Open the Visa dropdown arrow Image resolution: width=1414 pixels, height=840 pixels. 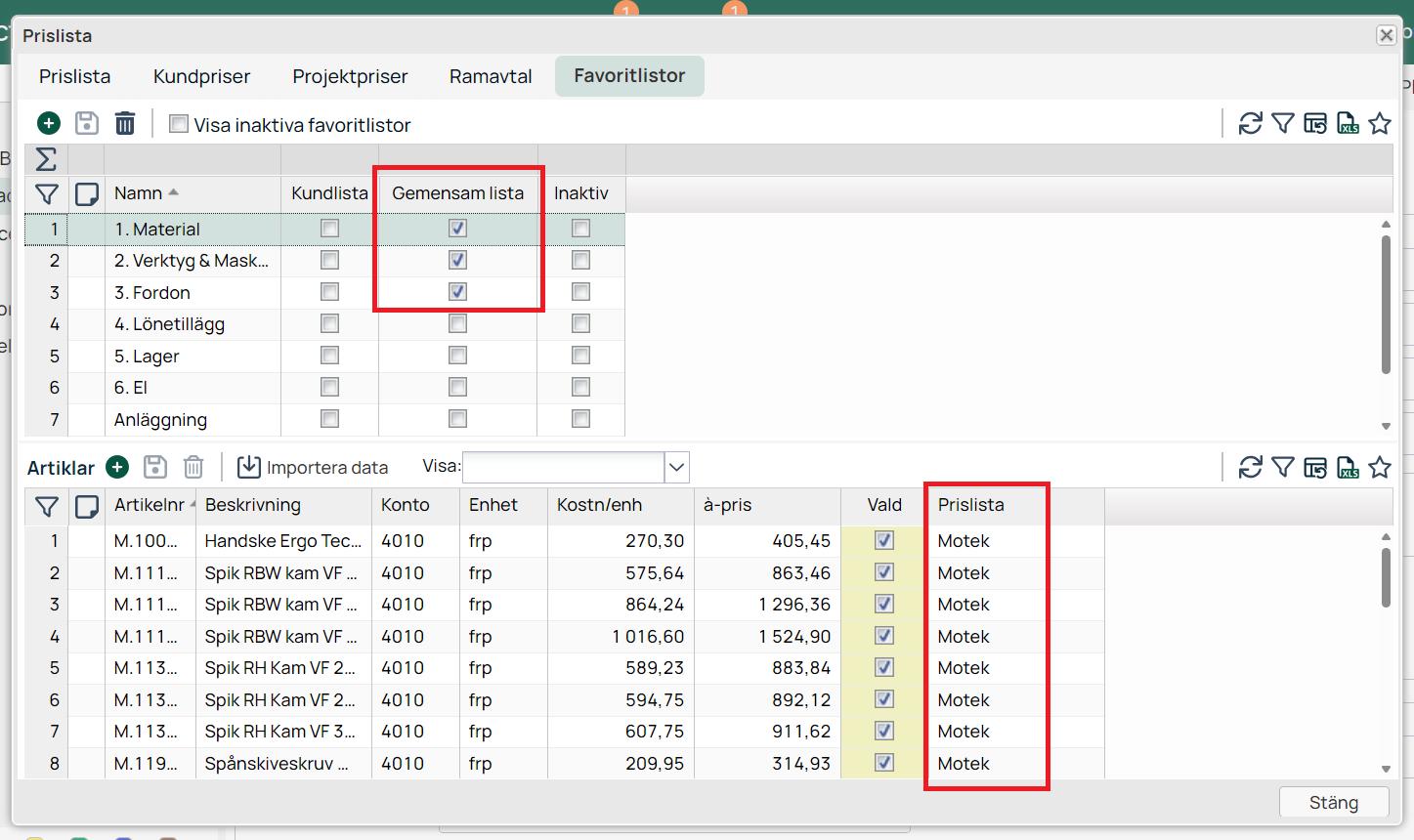[x=677, y=468]
